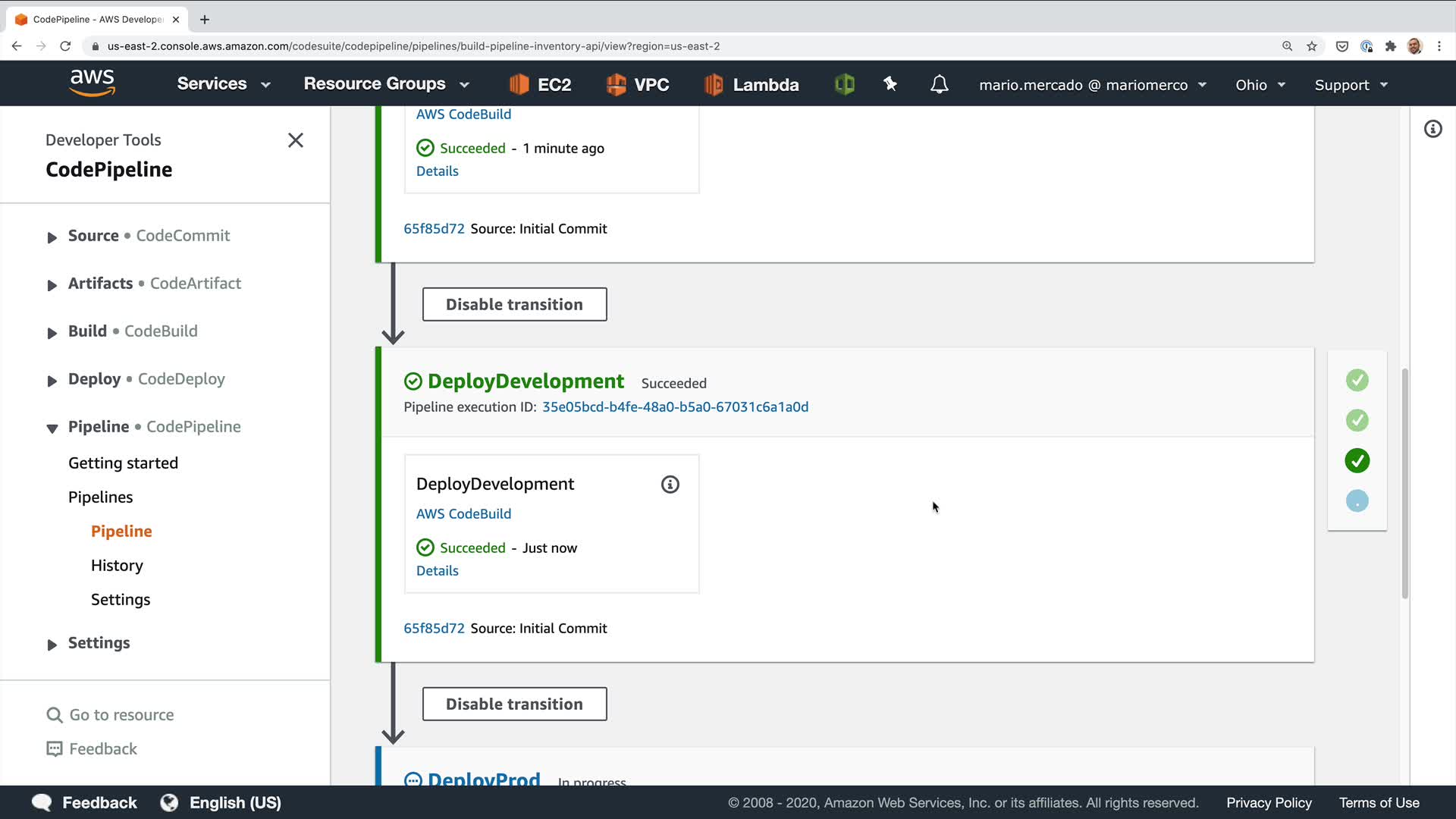1456x819 pixels.
Task: Open the Lambda shortcut icon
Action: coord(714,84)
